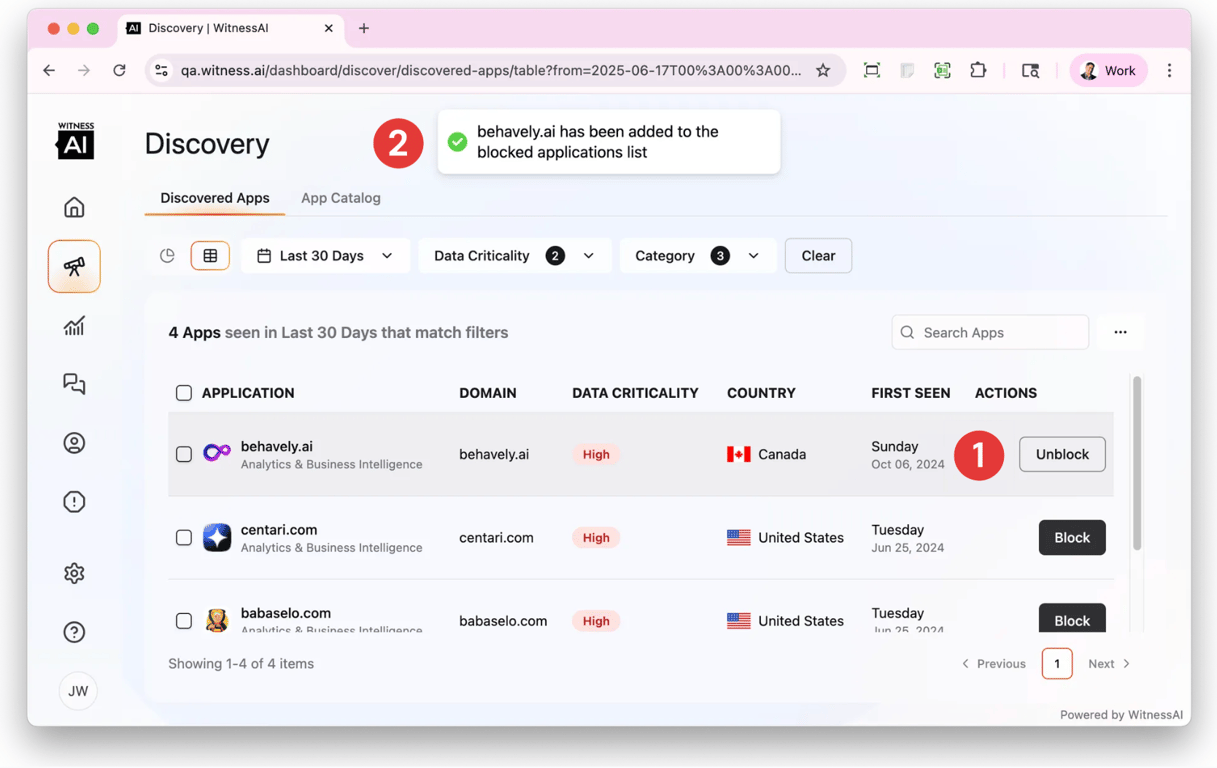Click the centari.com app logo

pyautogui.click(x=217, y=537)
